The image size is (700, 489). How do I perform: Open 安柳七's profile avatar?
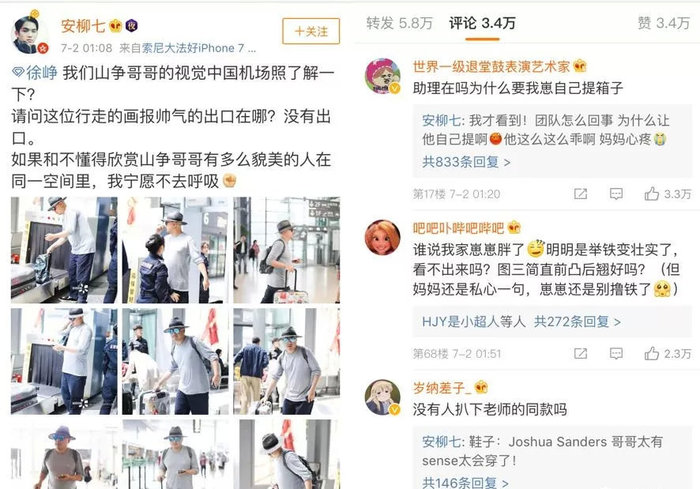click(x=29, y=34)
